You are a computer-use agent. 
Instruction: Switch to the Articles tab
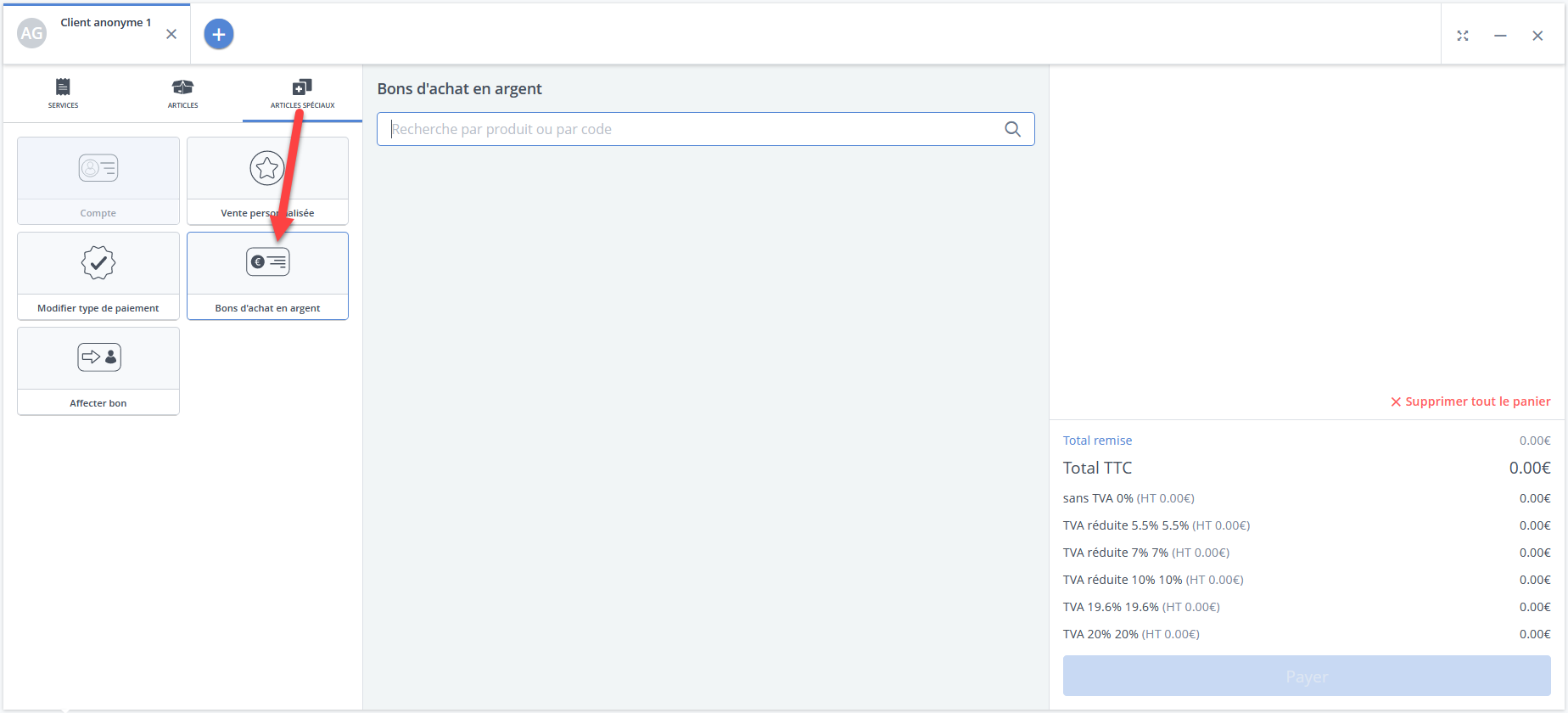coord(182,93)
